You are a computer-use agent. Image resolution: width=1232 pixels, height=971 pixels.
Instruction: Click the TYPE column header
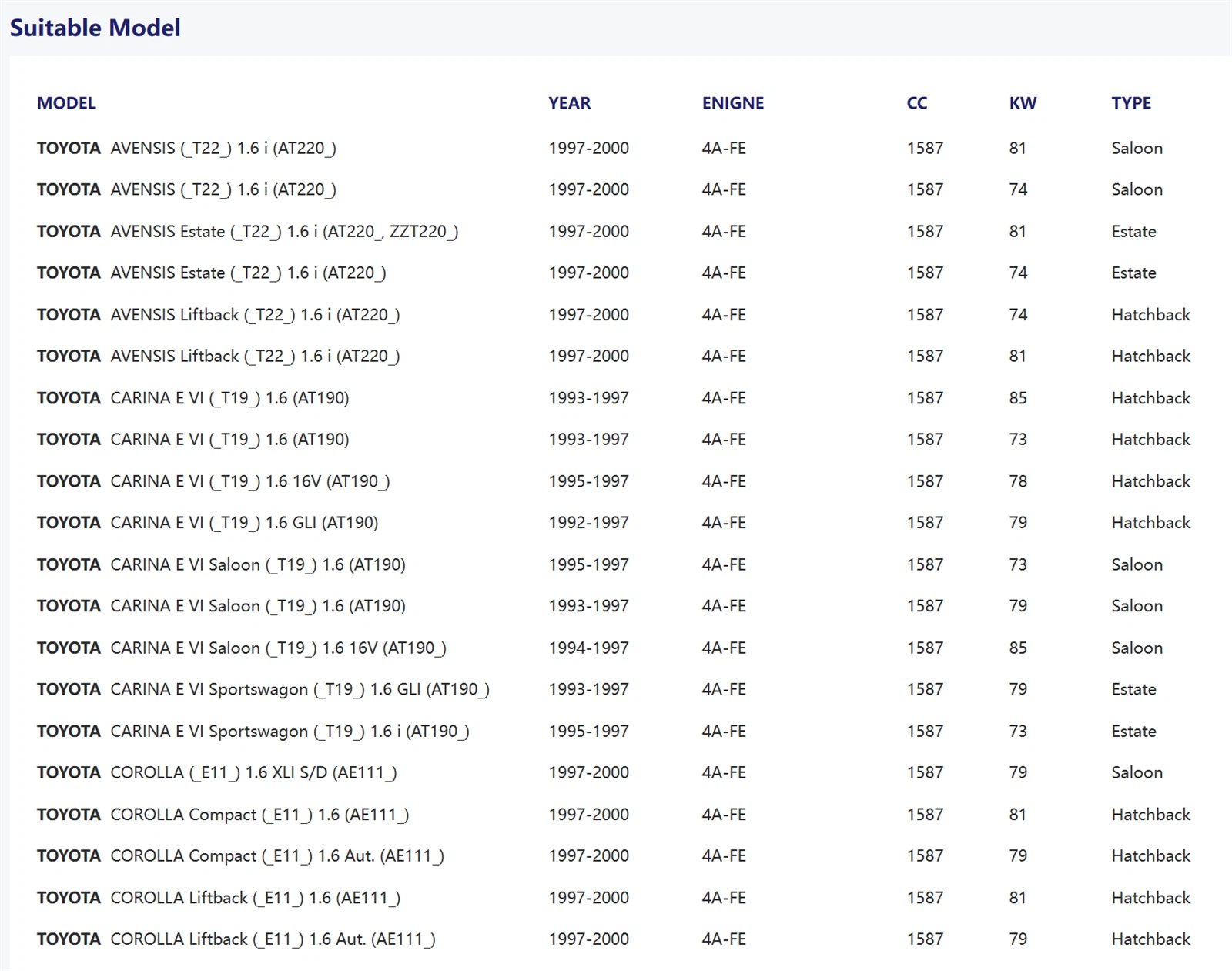click(1130, 103)
